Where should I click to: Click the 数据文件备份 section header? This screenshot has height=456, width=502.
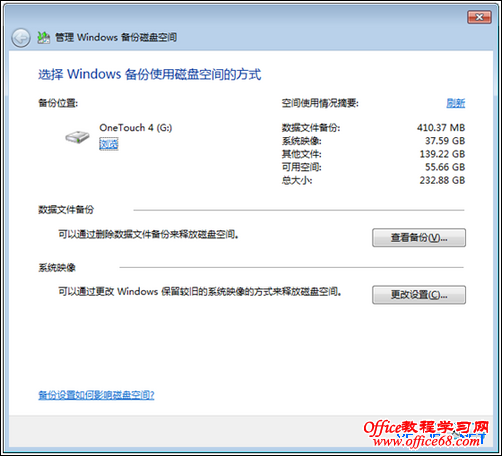66,210
